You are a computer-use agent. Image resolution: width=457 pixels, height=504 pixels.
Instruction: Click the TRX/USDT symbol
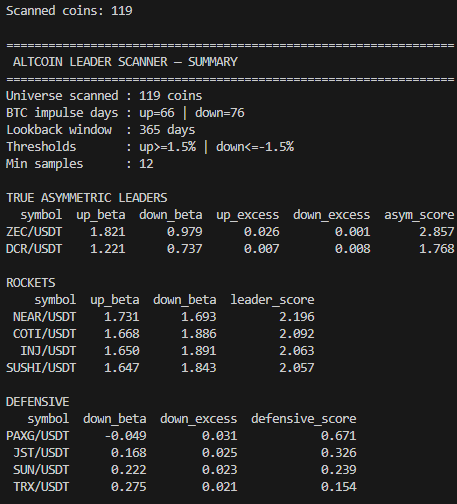[x=41, y=487]
